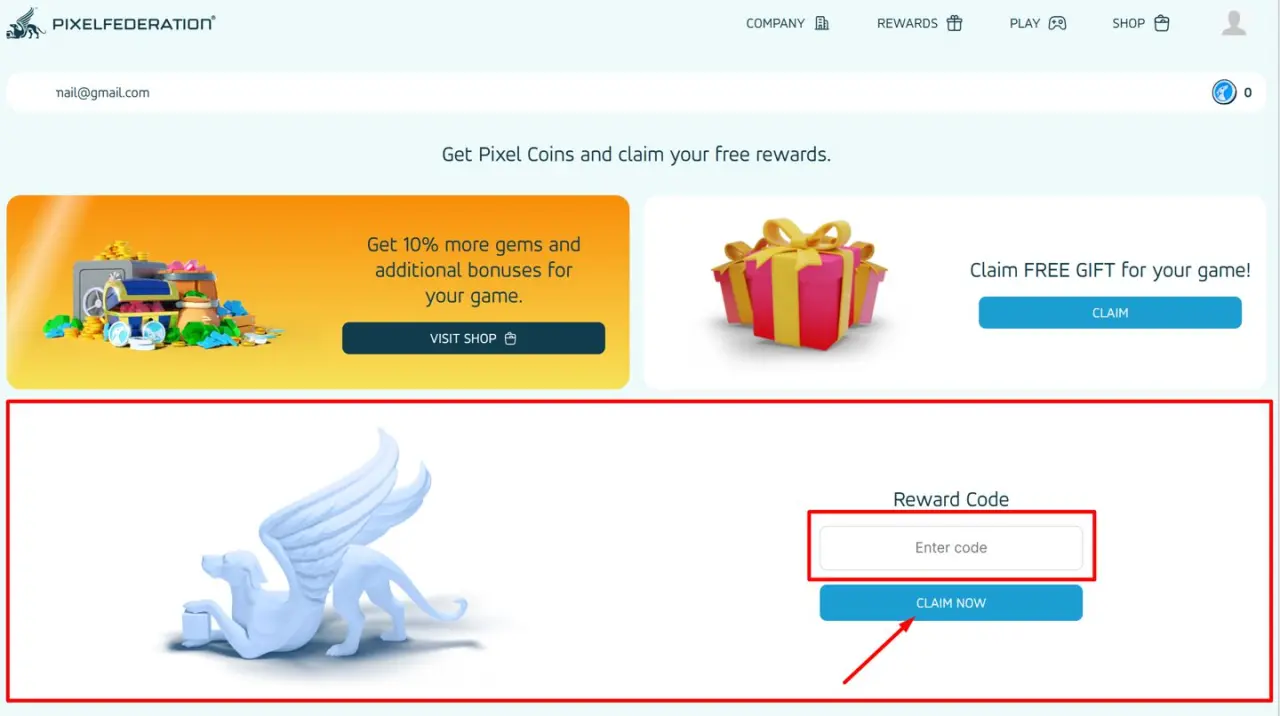
Task: Click the treasure chest and gems image
Action: [160, 294]
